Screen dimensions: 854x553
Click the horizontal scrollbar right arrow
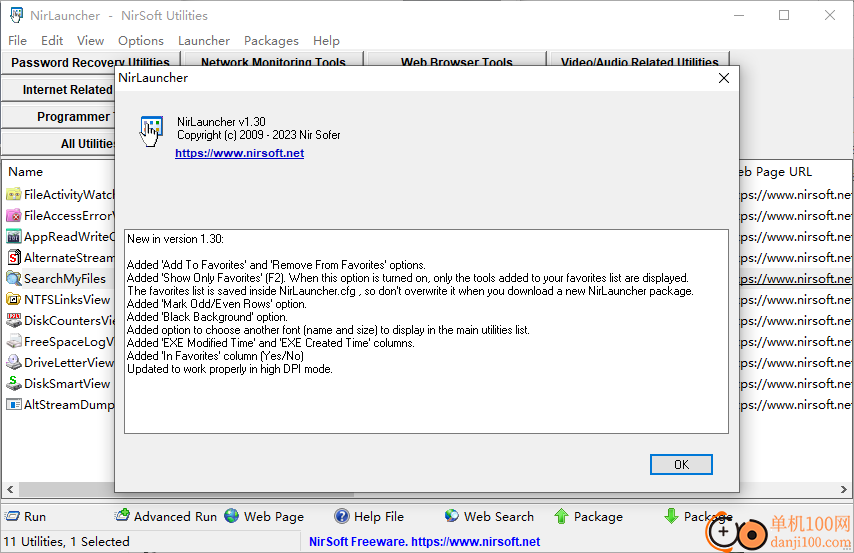coord(844,489)
